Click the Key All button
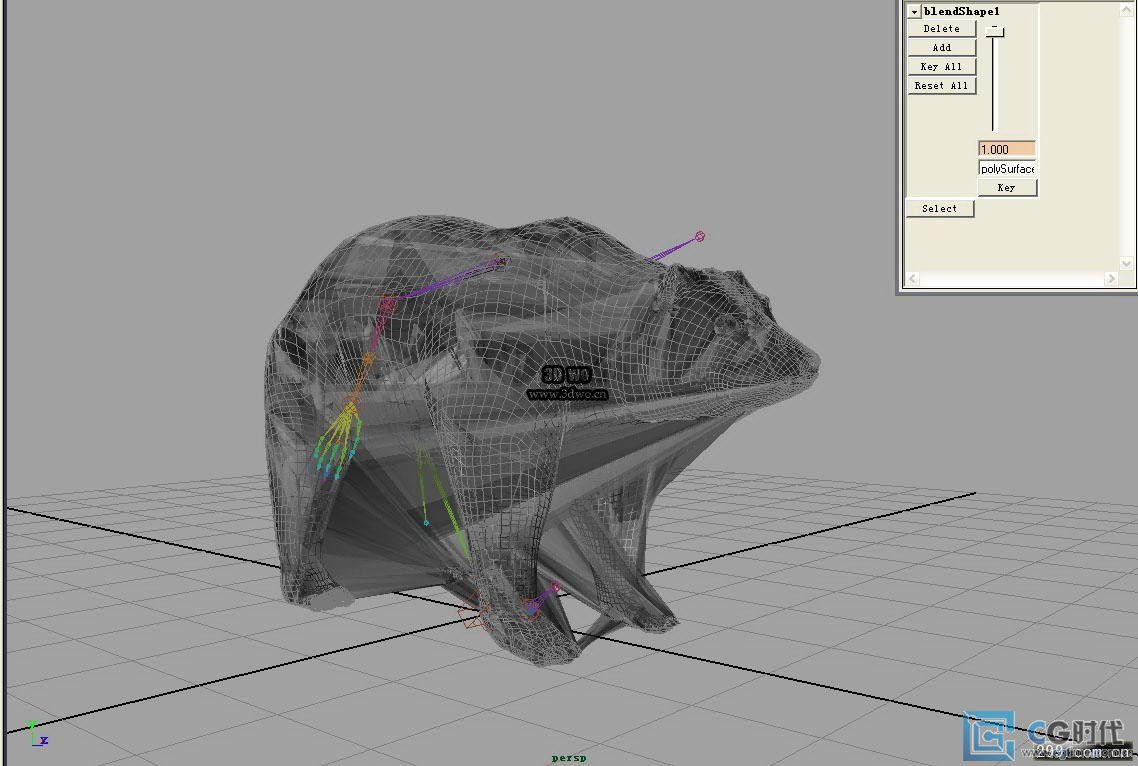1138x766 pixels. coord(941,66)
